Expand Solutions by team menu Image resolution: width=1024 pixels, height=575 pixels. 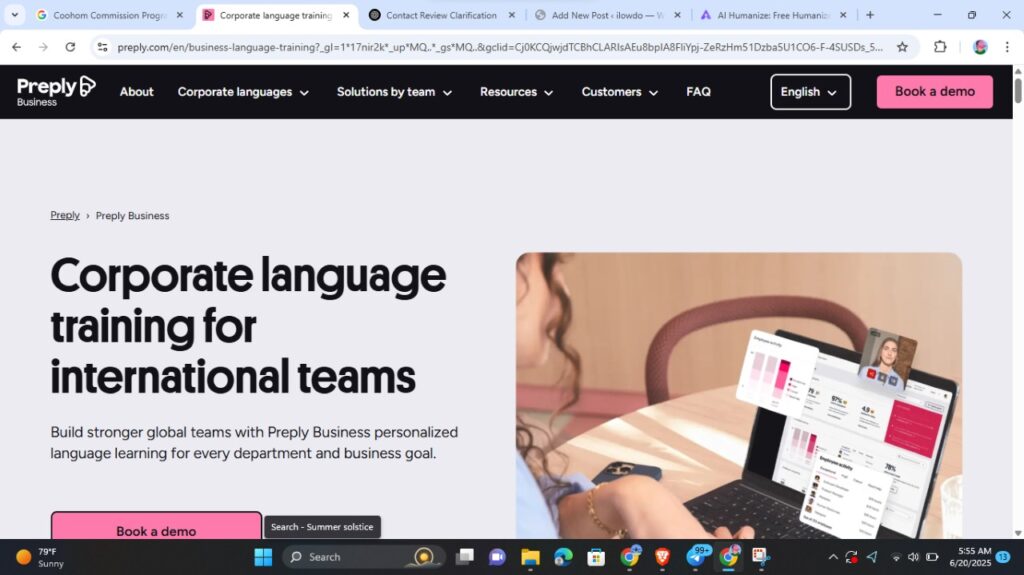(x=394, y=92)
